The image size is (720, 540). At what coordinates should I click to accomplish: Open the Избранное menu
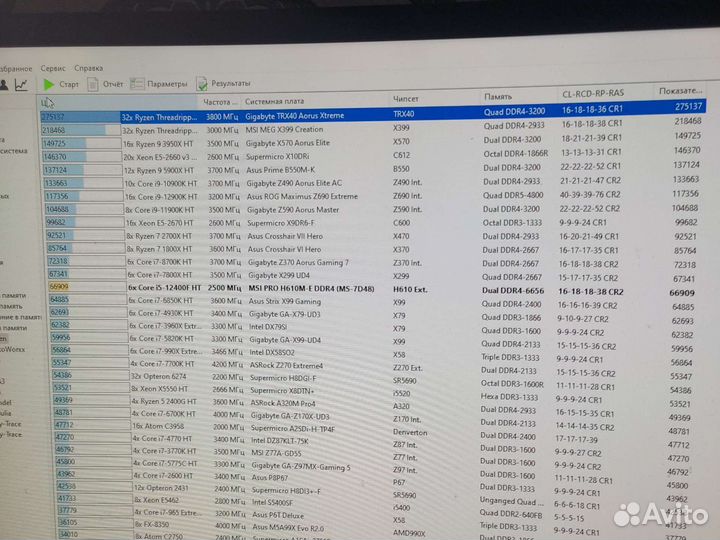pyautogui.click(x=16, y=69)
